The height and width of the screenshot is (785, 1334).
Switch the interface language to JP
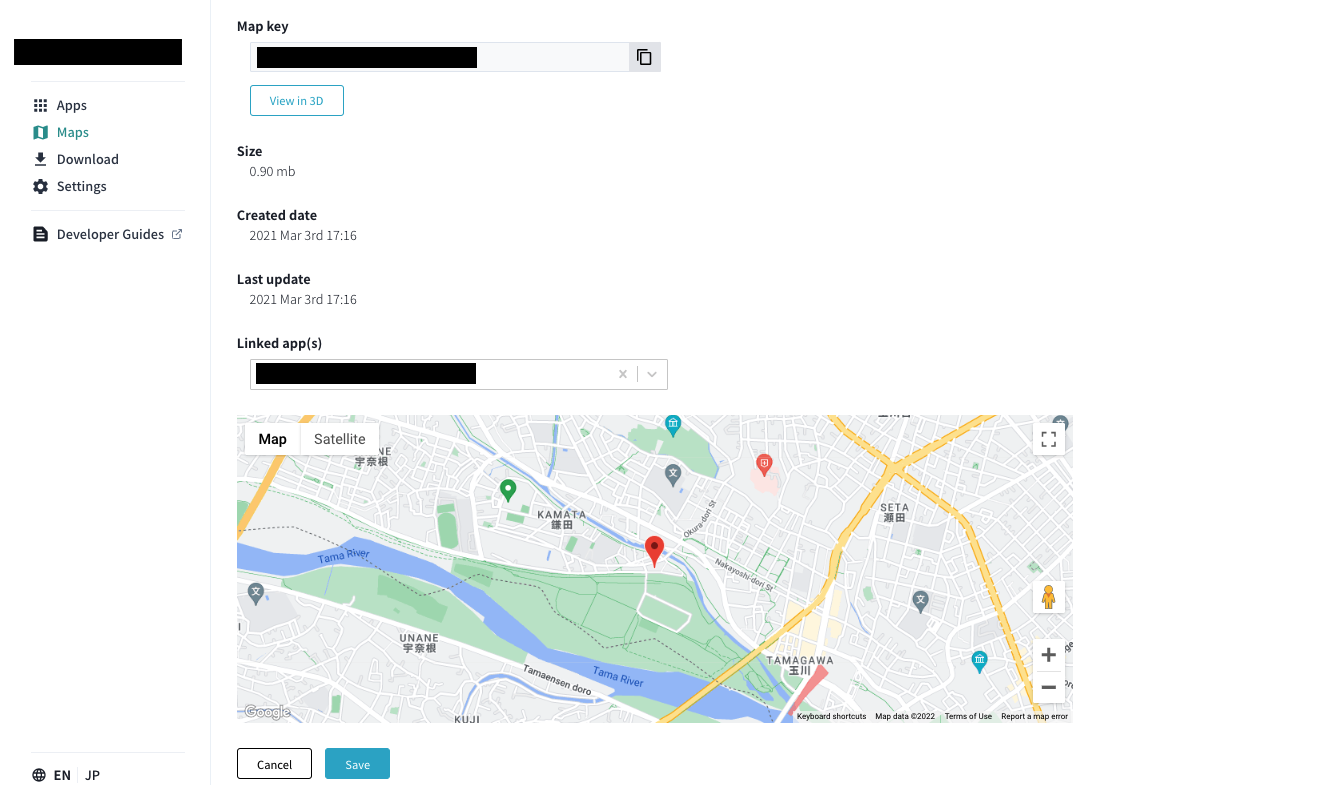[91, 774]
